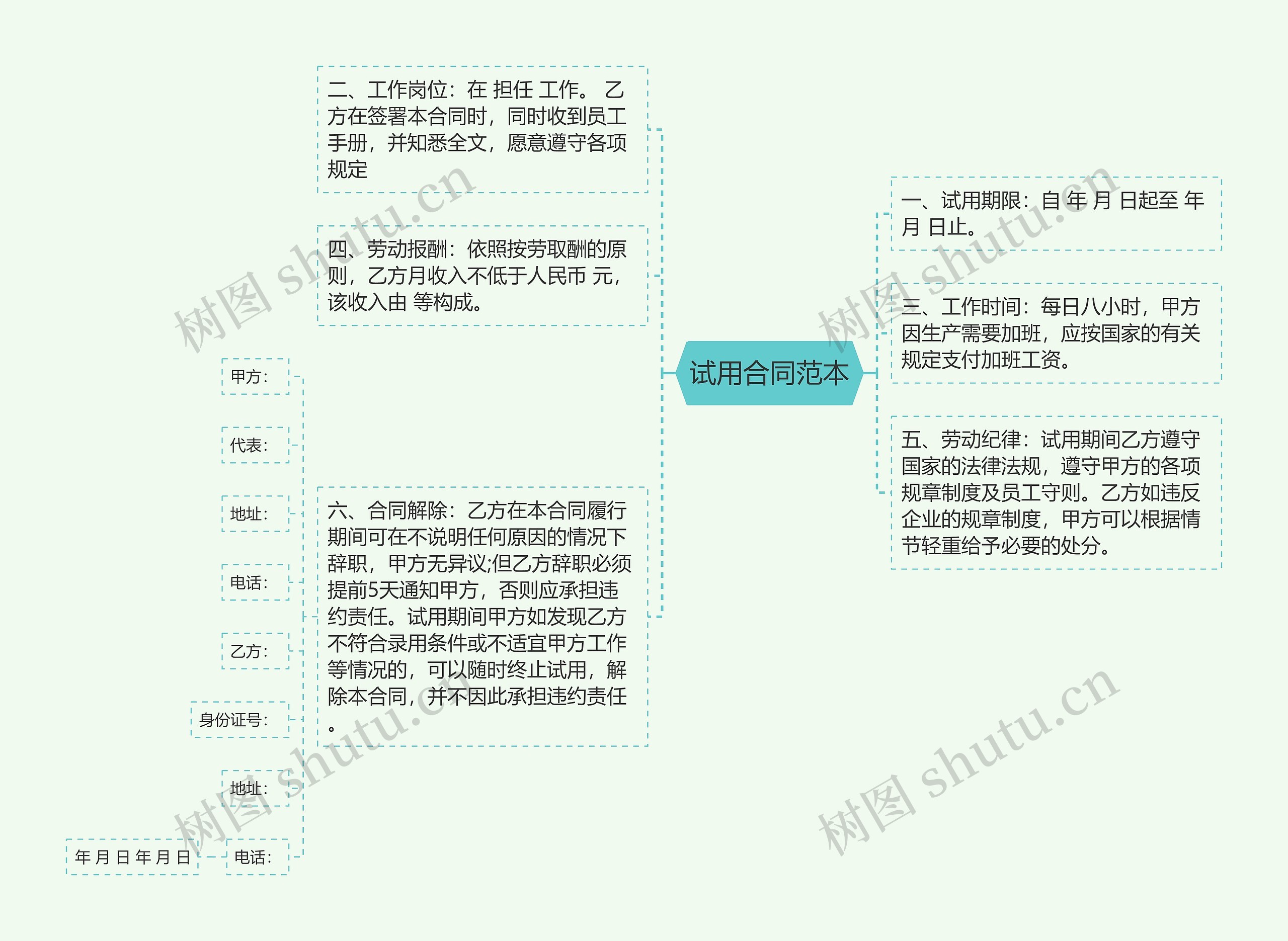Click the node 五、劳动纪律
Viewport: 1288px width, 941px height.
1056,493
